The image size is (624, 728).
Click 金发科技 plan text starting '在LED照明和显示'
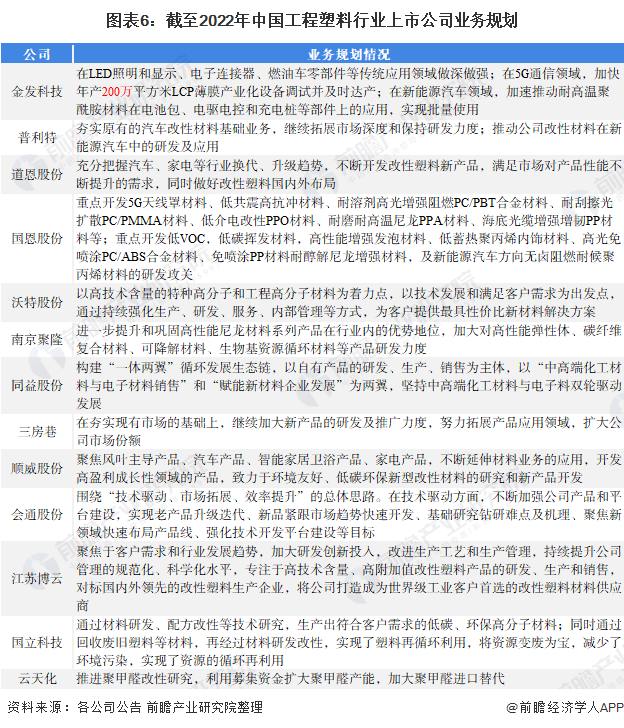(x=348, y=91)
